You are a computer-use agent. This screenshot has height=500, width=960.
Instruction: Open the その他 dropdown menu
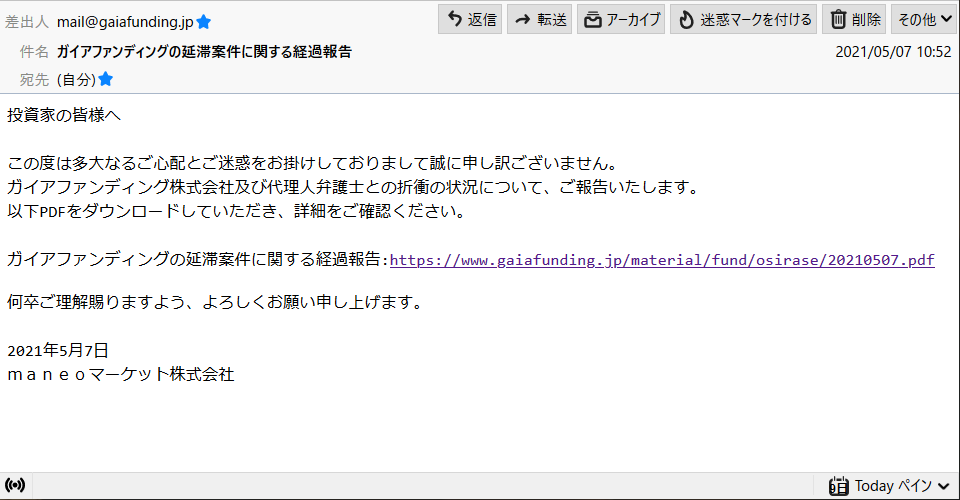tap(924, 20)
